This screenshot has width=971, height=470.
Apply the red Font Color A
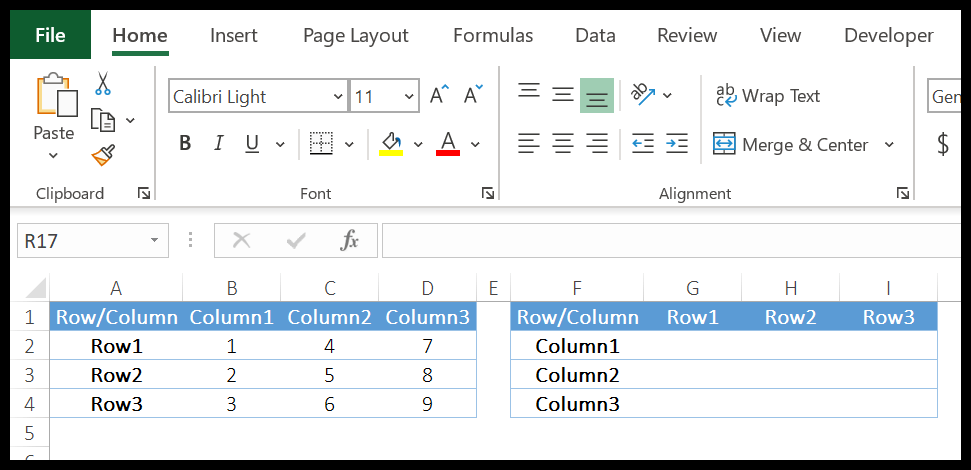(448, 144)
